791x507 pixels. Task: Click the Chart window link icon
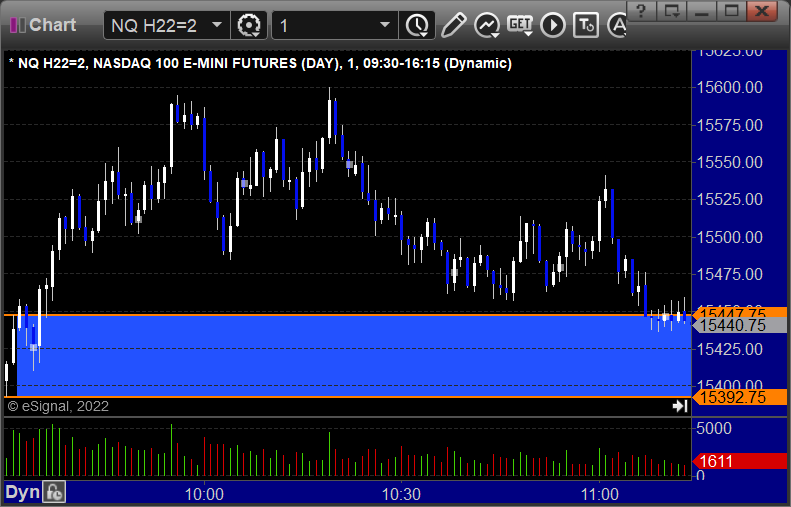tap(18, 25)
